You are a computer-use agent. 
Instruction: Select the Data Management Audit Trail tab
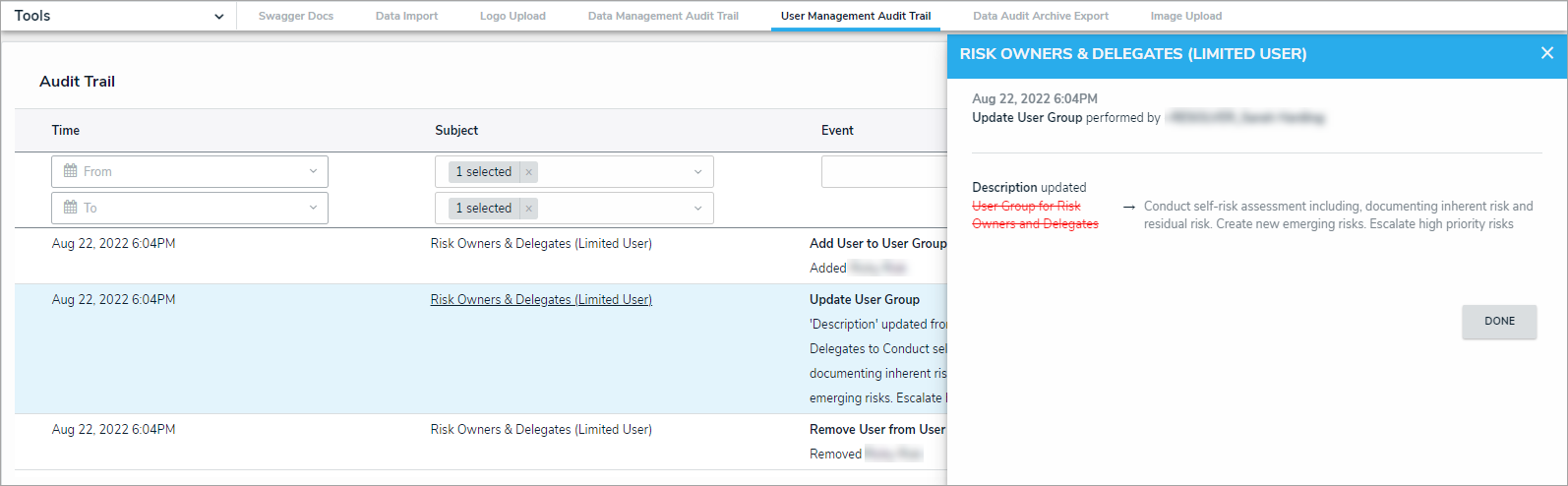point(663,17)
